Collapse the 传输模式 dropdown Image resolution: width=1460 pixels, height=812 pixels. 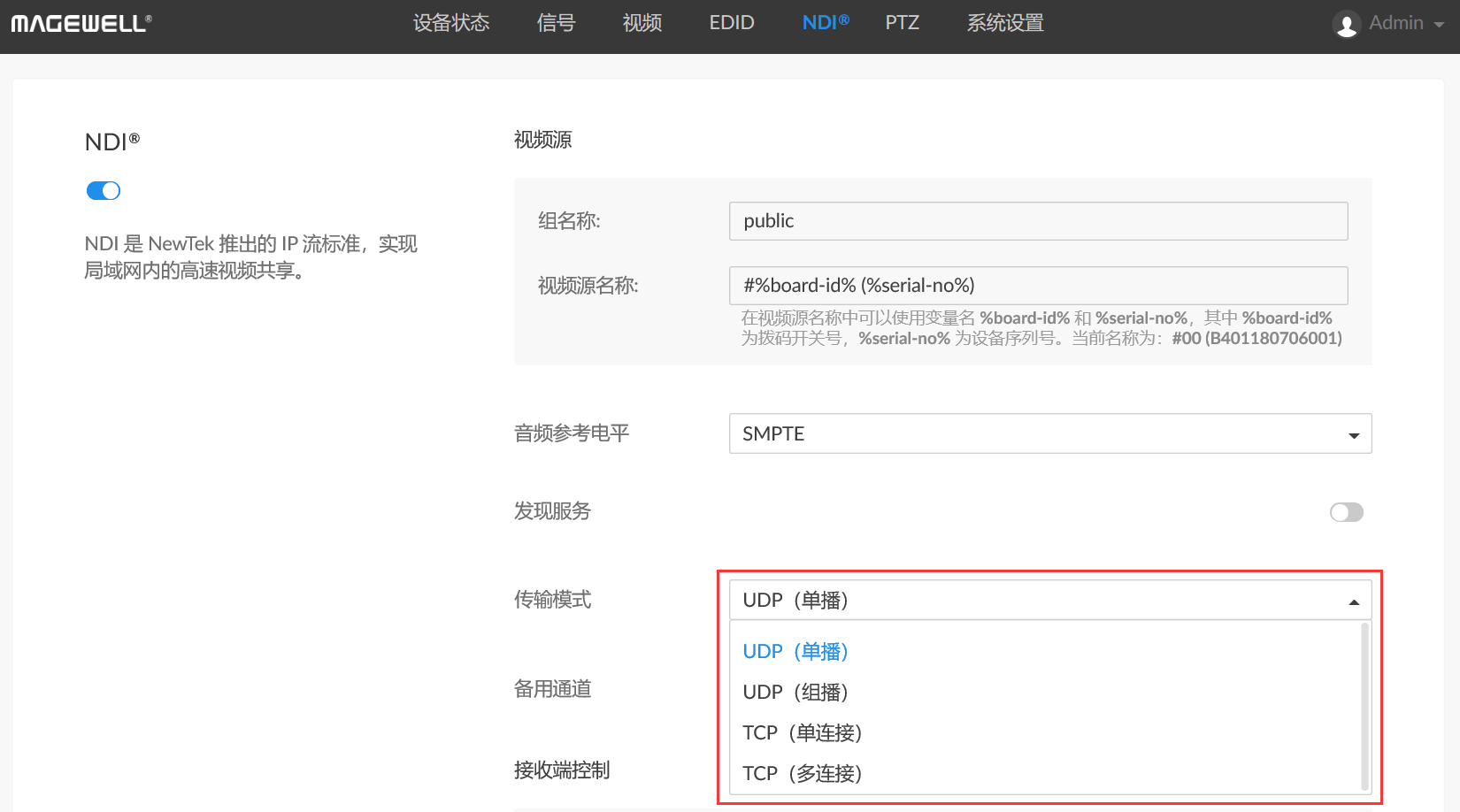pyautogui.click(x=1050, y=600)
